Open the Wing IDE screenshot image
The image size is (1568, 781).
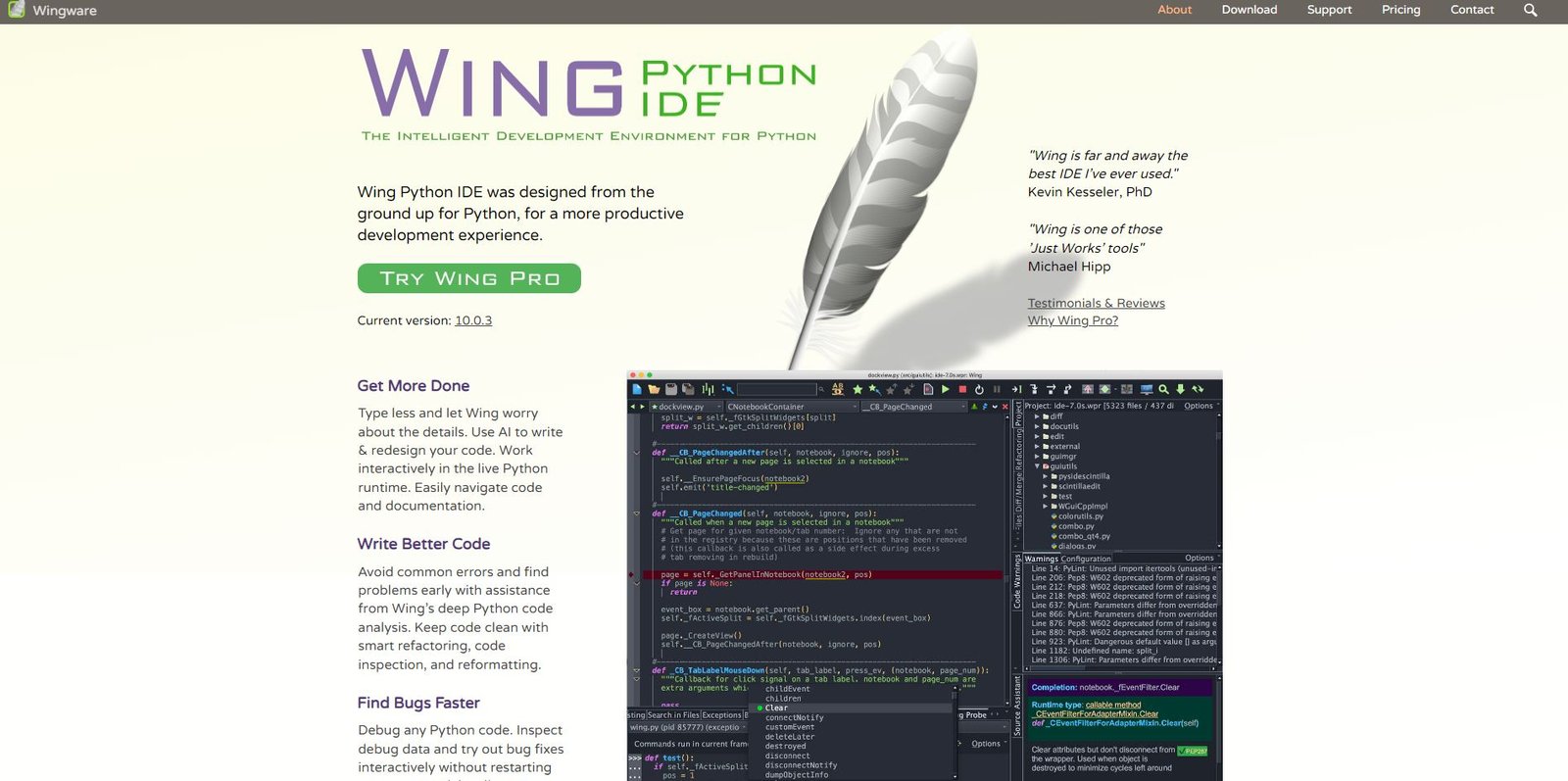click(x=924, y=575)
